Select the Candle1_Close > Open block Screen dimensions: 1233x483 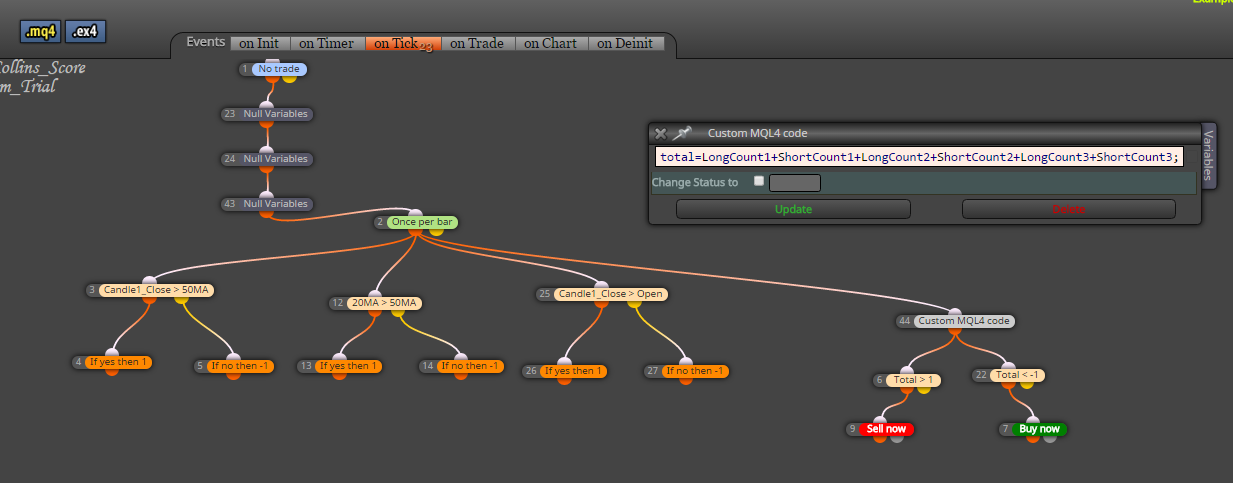(611, 294)
